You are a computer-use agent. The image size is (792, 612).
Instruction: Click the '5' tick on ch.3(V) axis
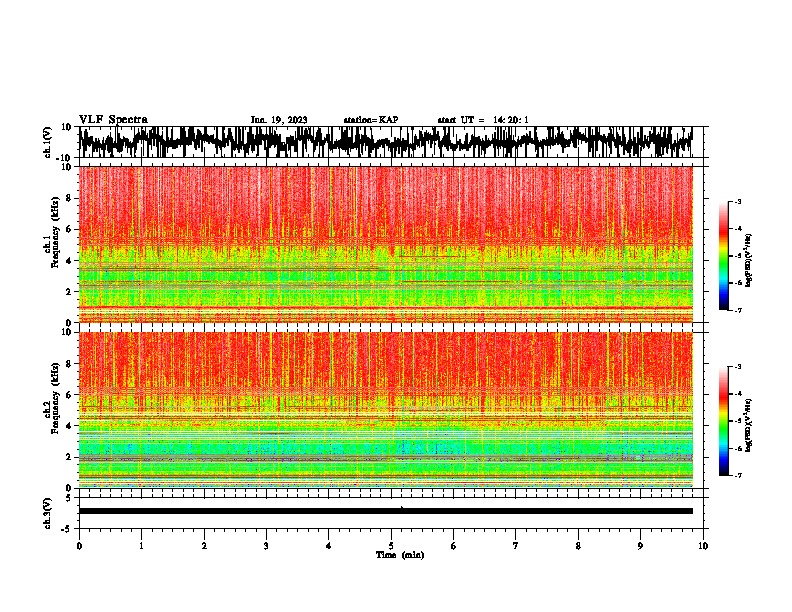click(x=69, y=498)
